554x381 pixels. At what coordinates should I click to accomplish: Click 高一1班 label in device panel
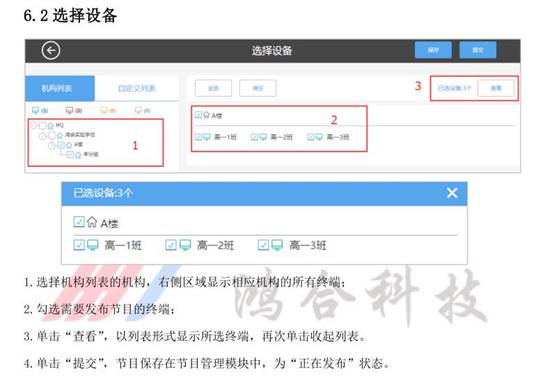[225, 137]
